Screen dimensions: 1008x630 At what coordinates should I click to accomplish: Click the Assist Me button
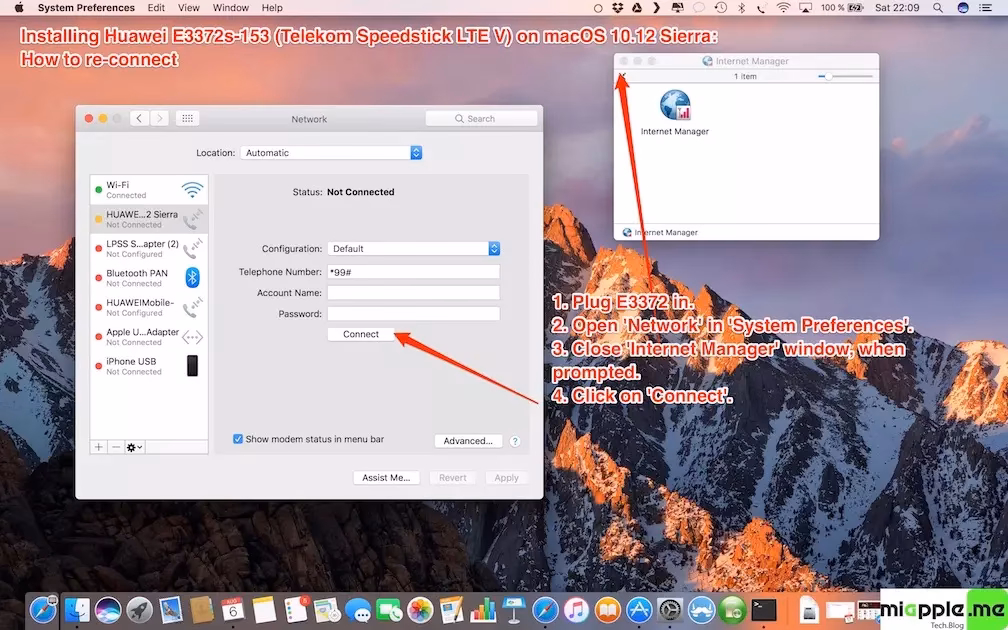pyautogui.click(x=386, y=478)
